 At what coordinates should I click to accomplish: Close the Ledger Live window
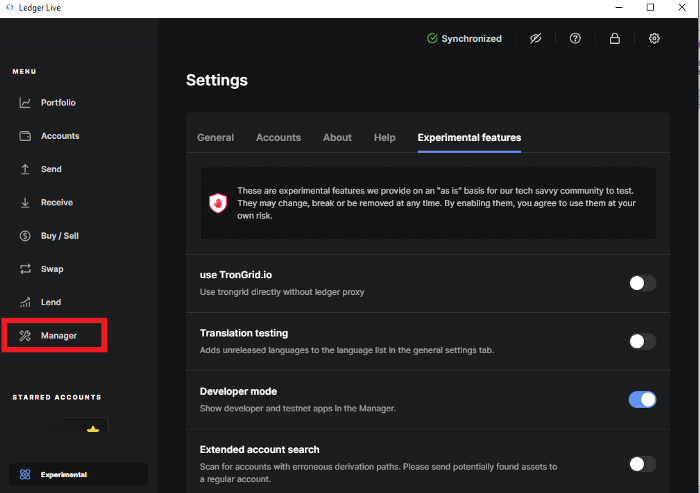[682, 8]
